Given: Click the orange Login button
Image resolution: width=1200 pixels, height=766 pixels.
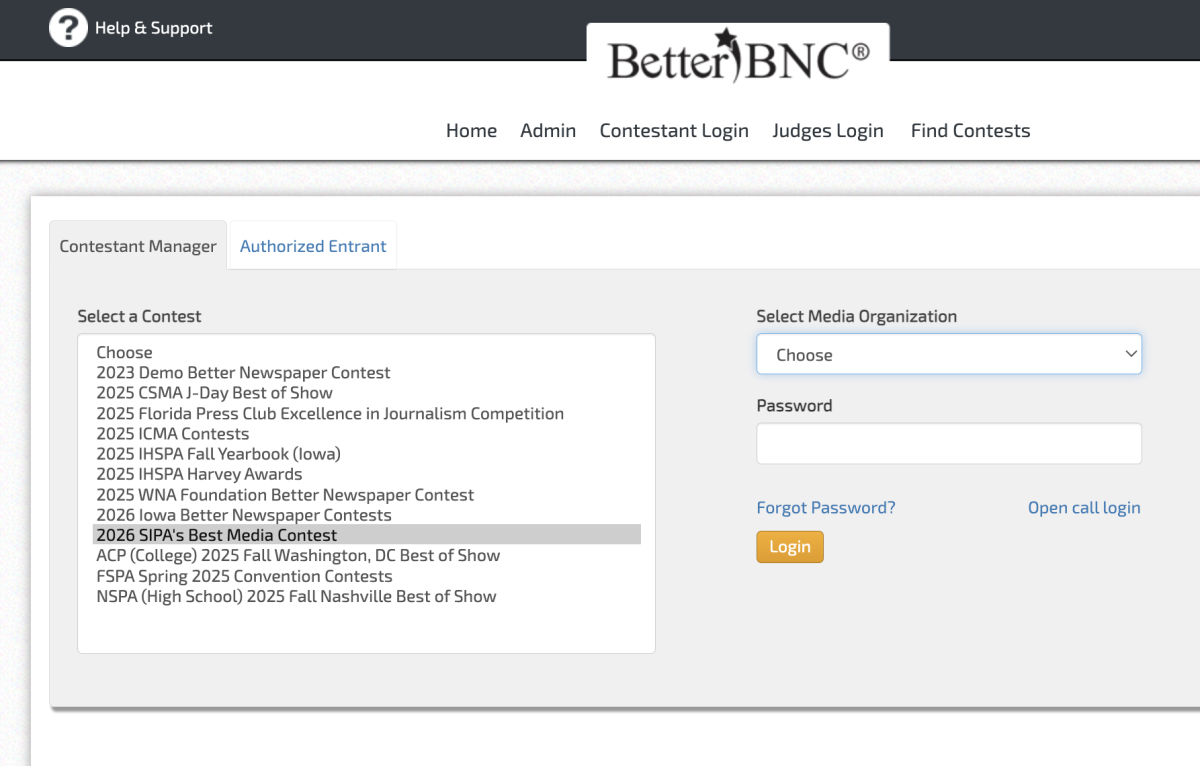Looking at the screenshot, I should pyautogui.click(x=790, y=547).
